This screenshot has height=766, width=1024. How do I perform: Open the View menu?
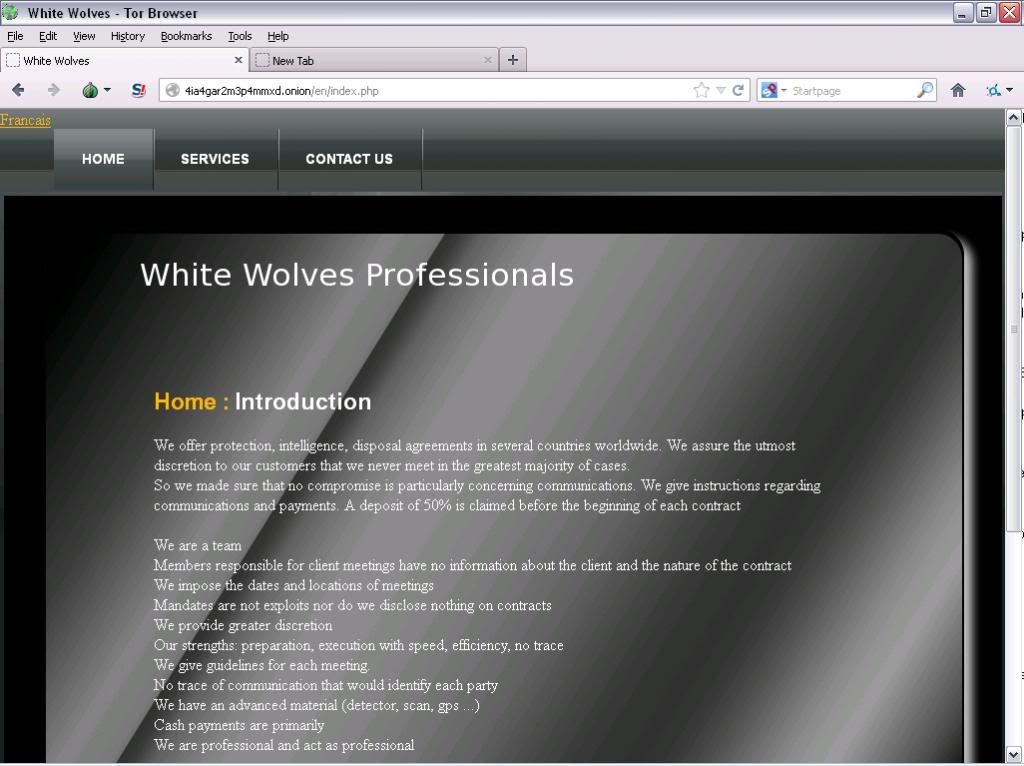tap(84, 36)
